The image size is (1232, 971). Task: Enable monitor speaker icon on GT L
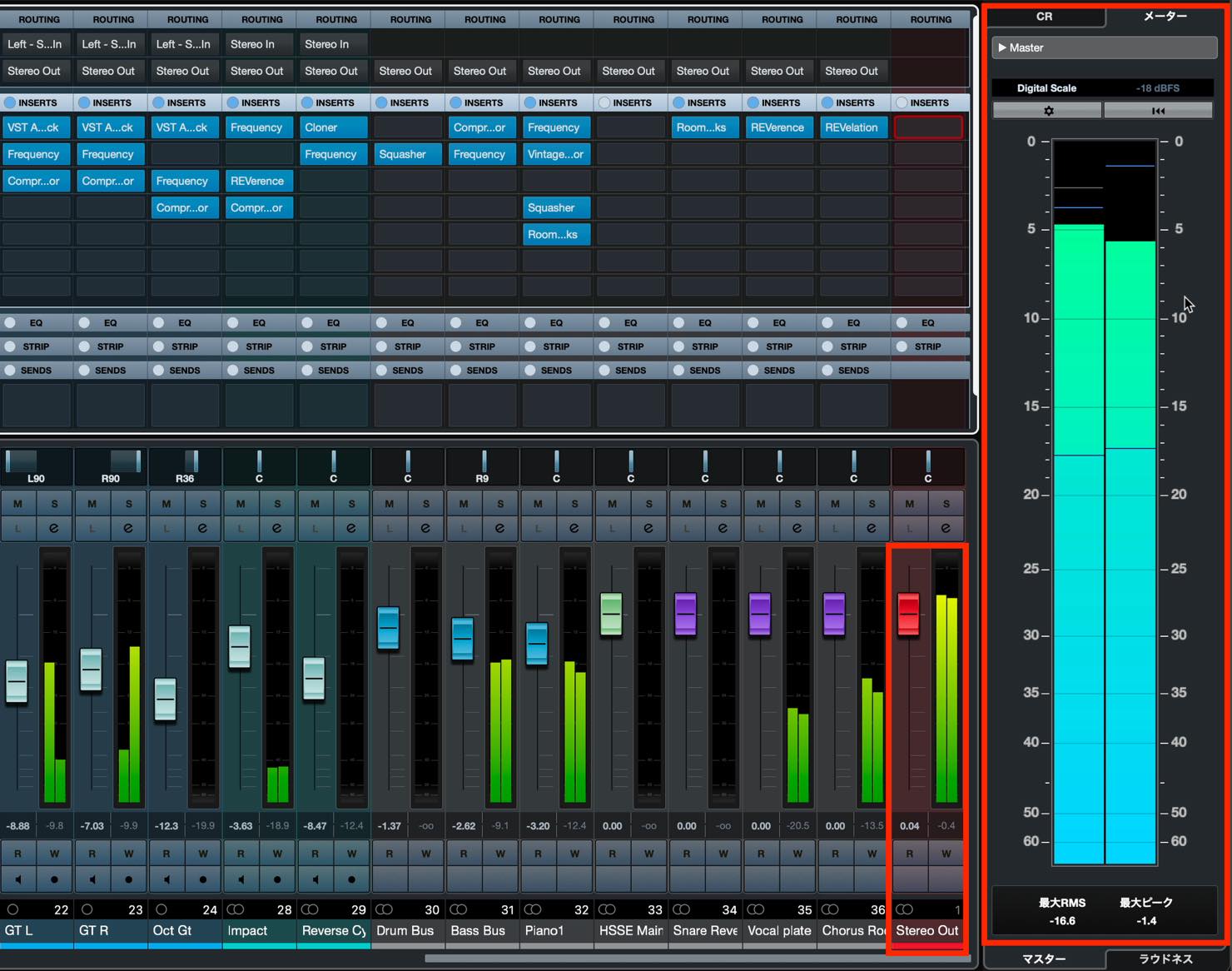(x=17, y=879)
